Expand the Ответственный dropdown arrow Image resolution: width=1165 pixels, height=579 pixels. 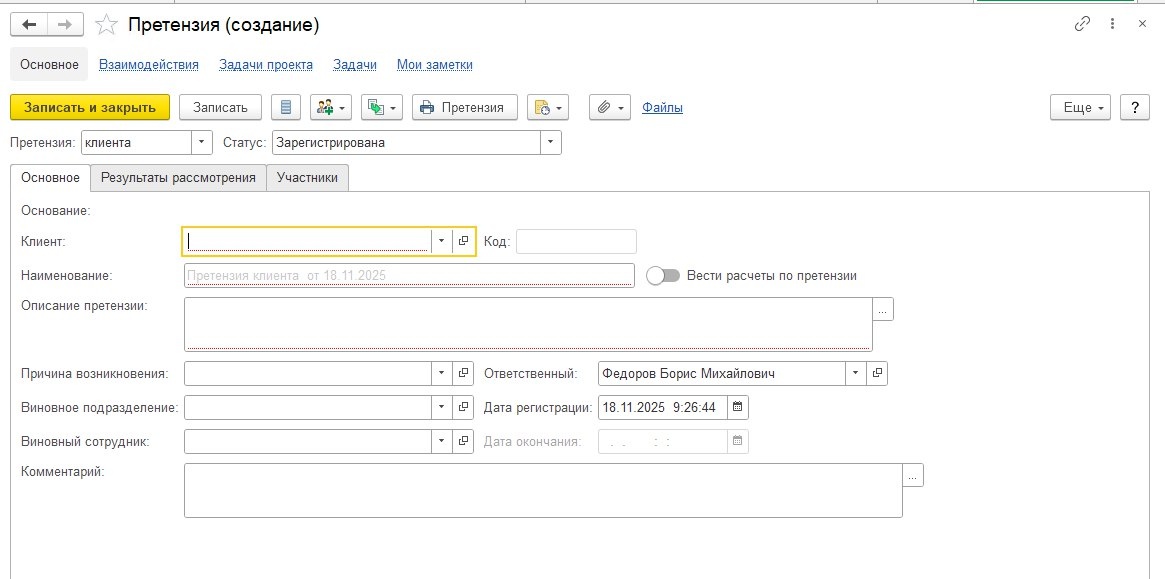point(855,373)
